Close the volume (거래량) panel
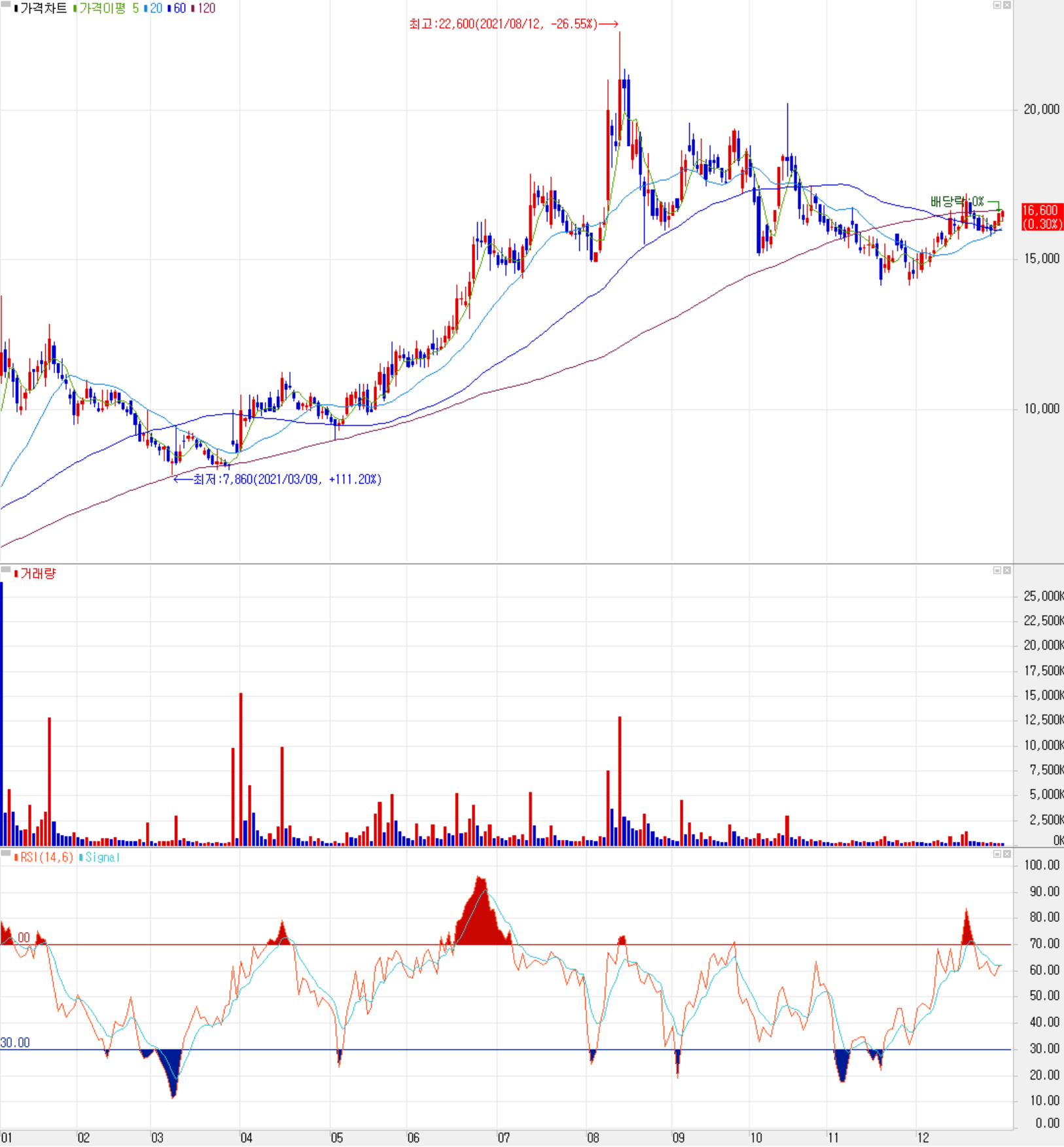The image size is (1064, 1147). [x=1007, y=571]
